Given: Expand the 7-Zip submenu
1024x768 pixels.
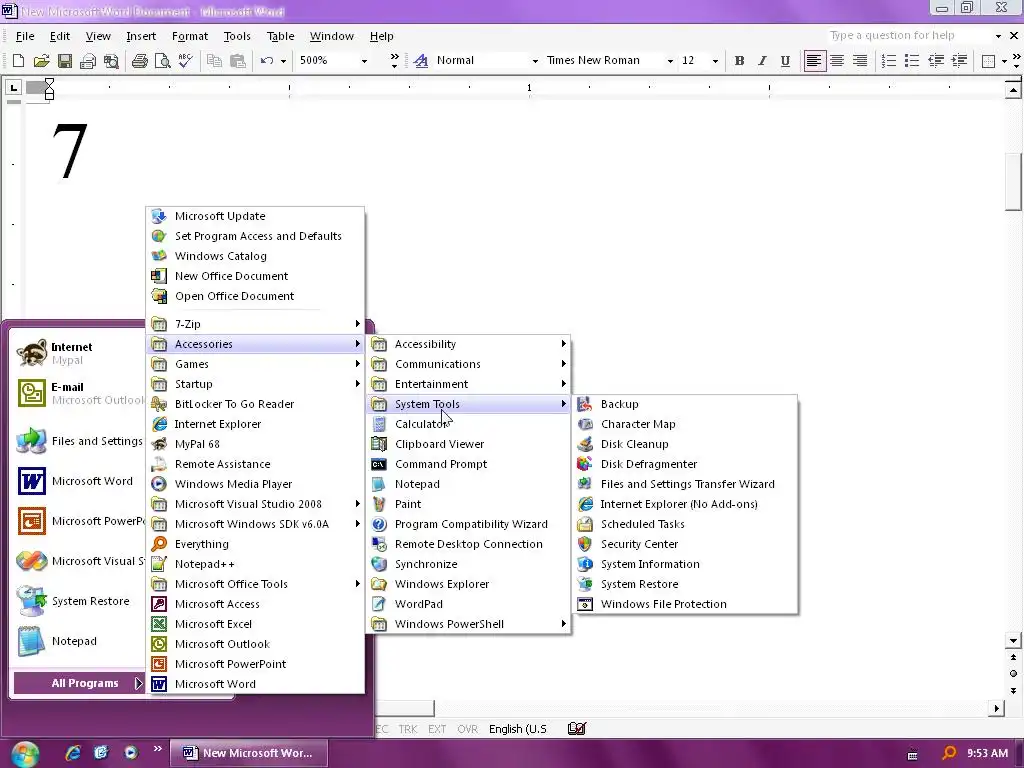Looking at the screenshot, I should point(256,324).
